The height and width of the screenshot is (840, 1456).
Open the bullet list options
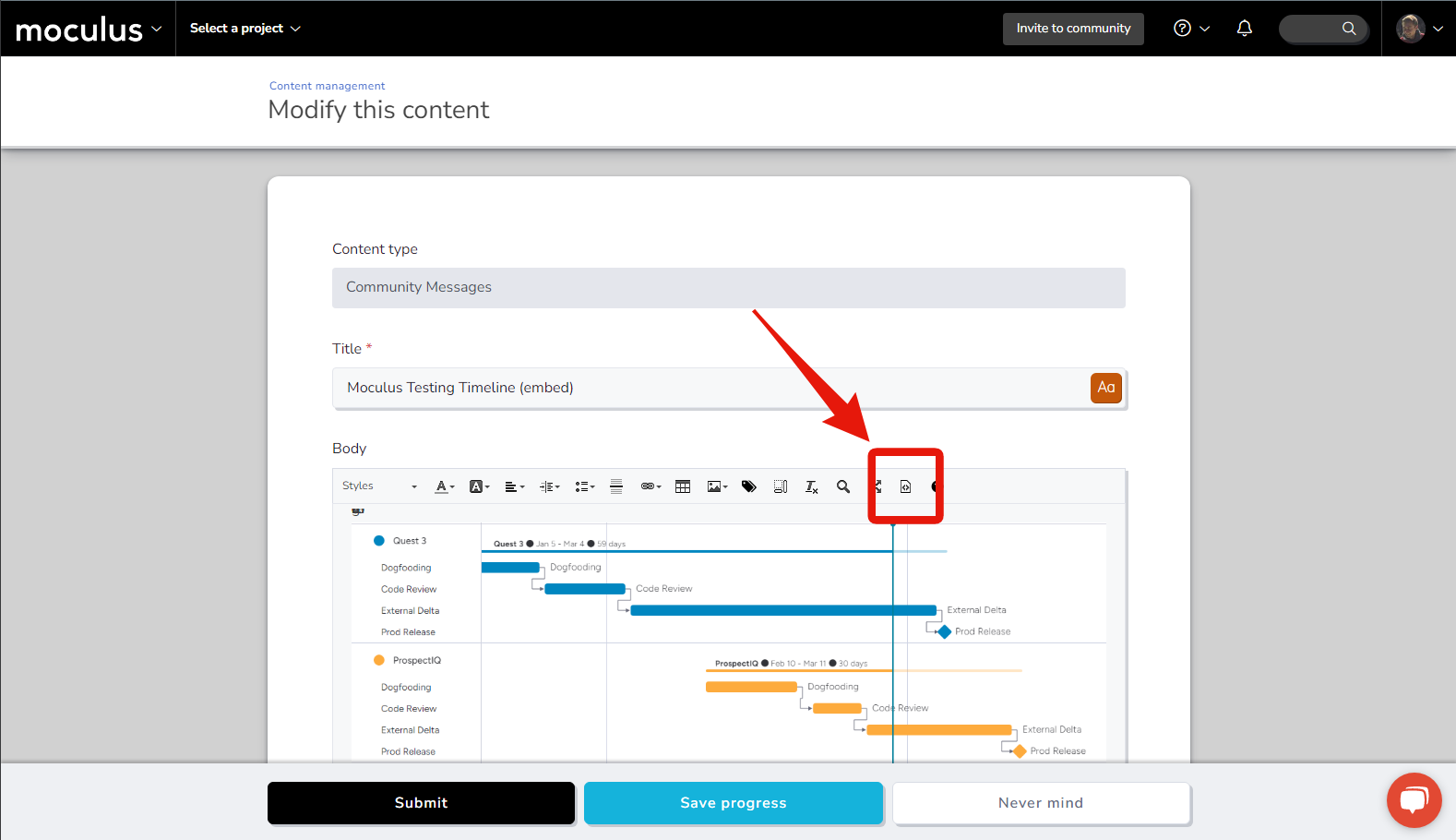tap(584, 486)
